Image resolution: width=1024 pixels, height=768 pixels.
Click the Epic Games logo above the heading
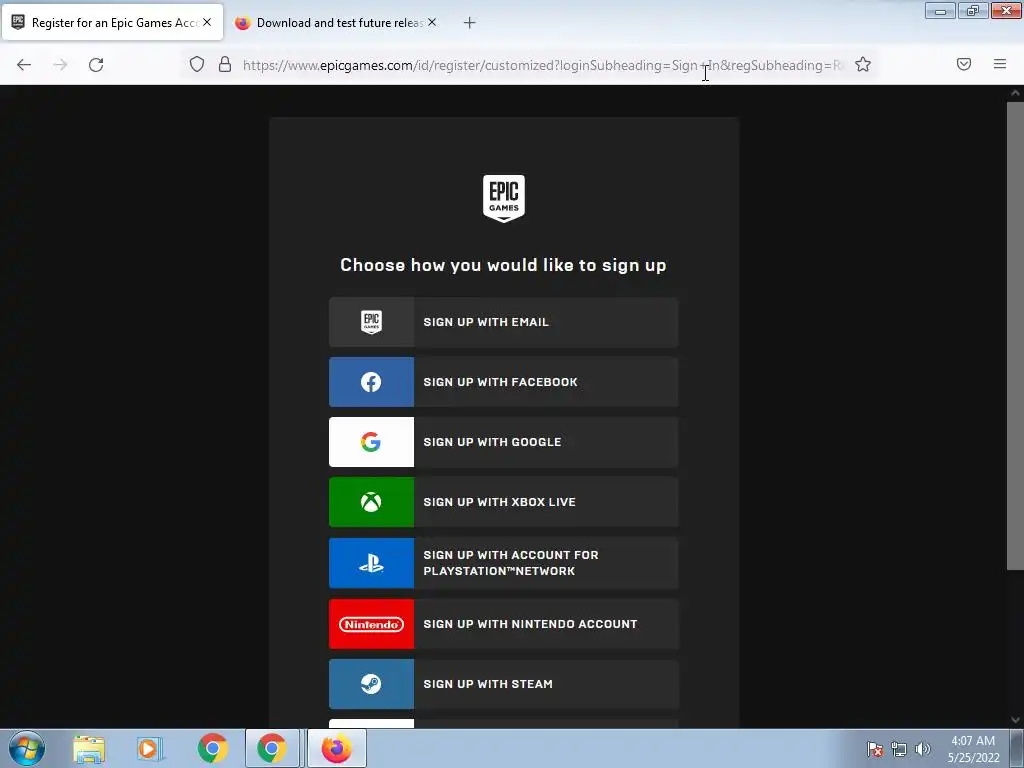(504, 199)
